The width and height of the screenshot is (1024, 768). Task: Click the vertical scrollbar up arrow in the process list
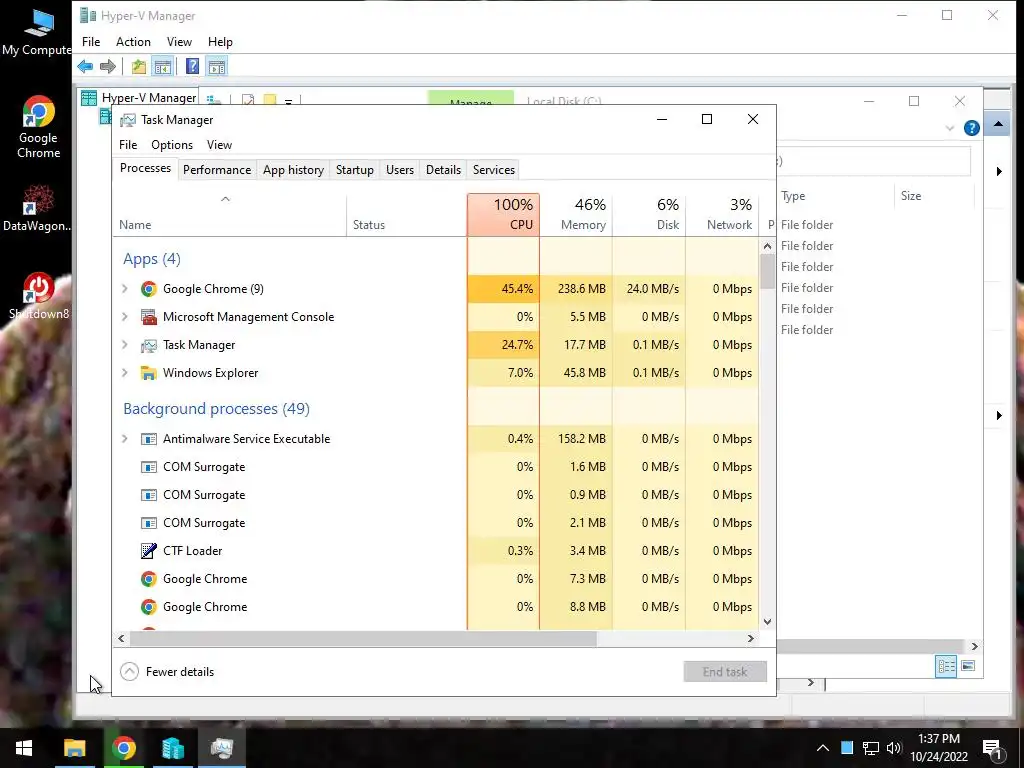767,246
